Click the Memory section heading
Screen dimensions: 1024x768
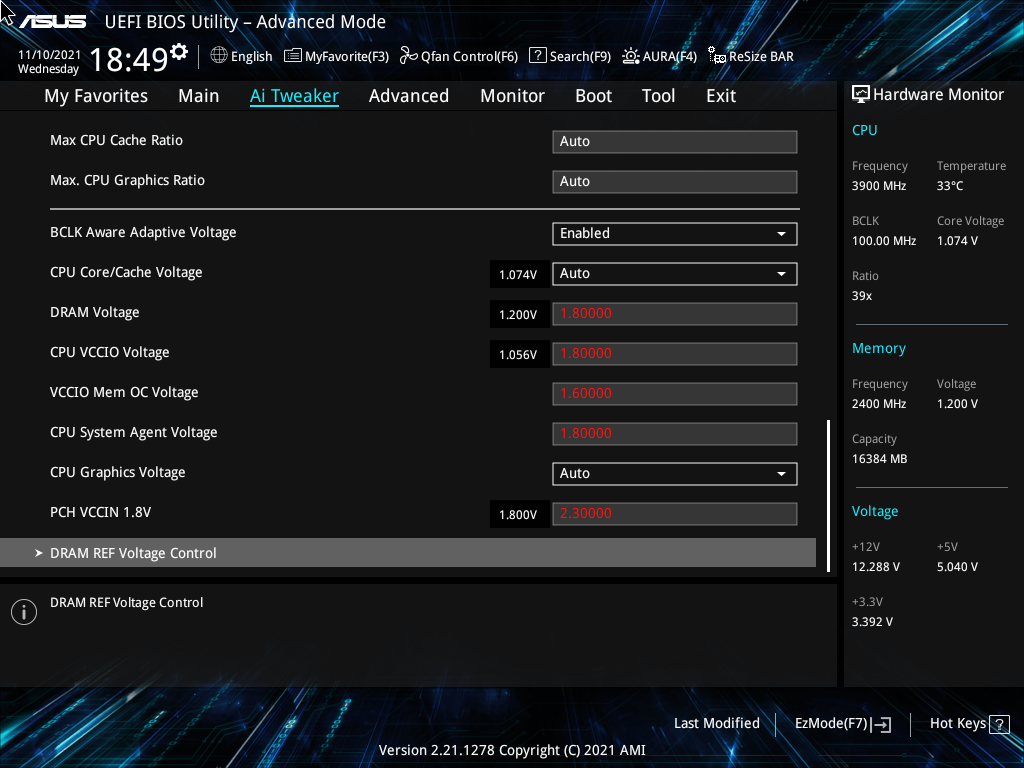pos(878,349)
